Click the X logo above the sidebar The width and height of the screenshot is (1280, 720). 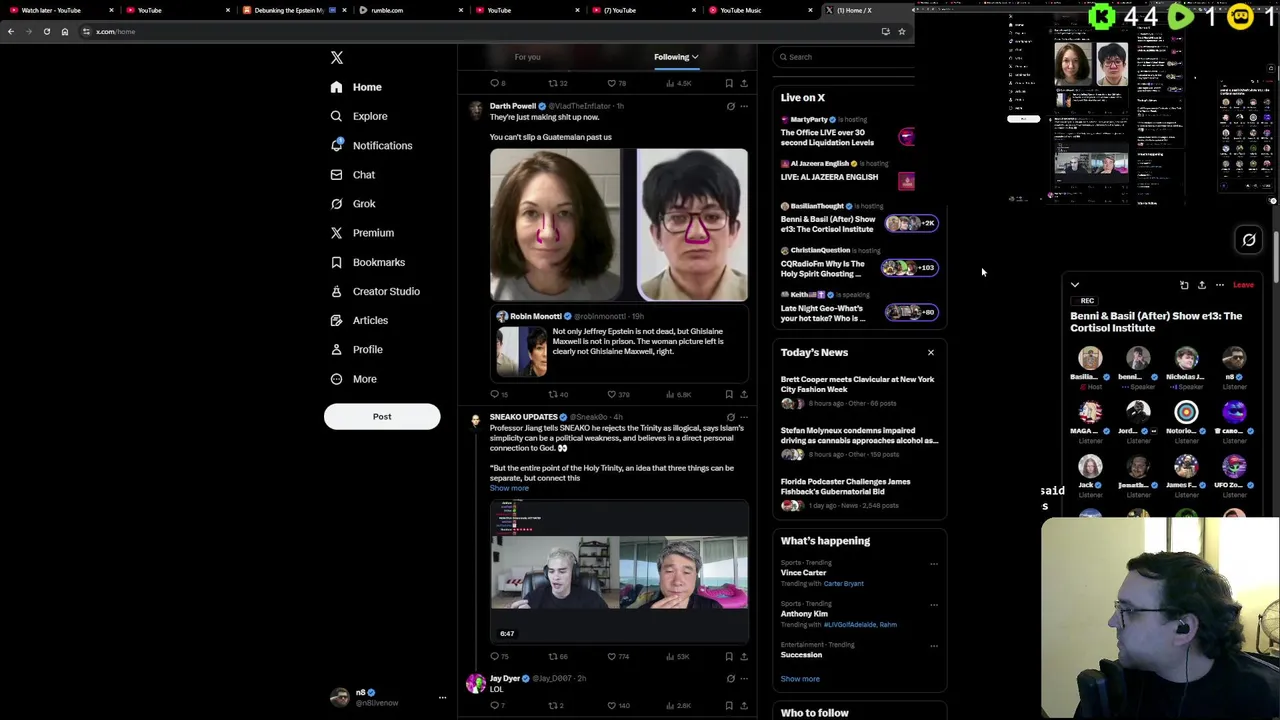tap(337, 58)
